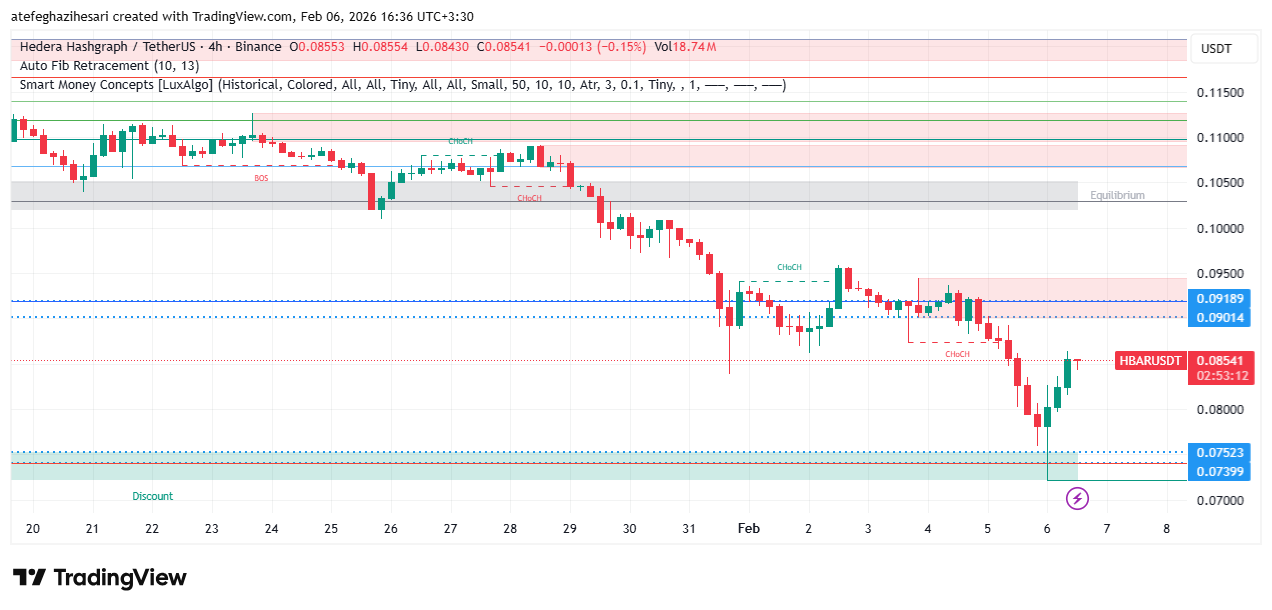Viewport: 1272px width, 610px height.
Task: Click the date 29 on time axis
Action: tap(569, 529)
